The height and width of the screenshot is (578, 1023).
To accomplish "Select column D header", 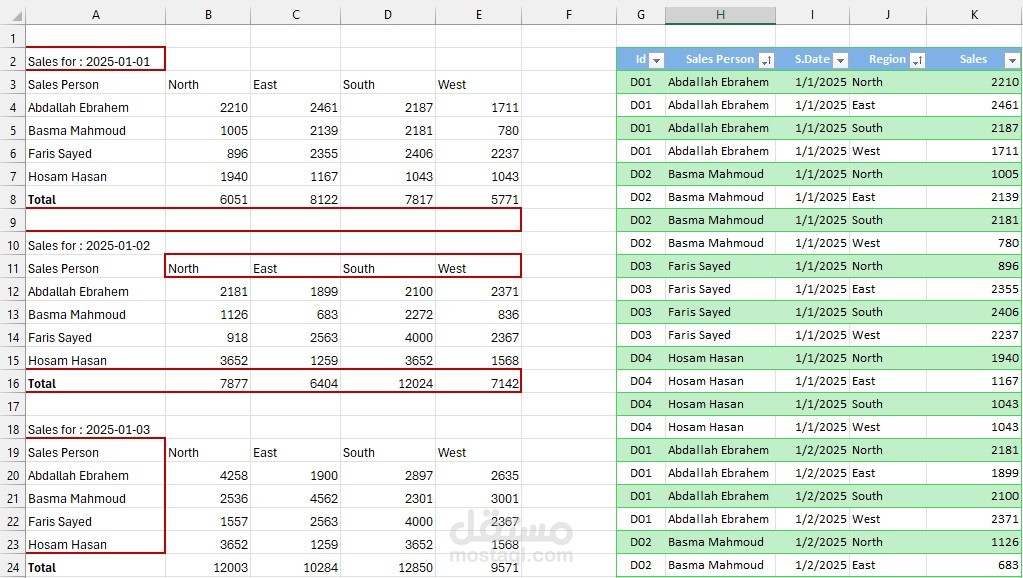I will pyautogui.click(x=388, y=14).
